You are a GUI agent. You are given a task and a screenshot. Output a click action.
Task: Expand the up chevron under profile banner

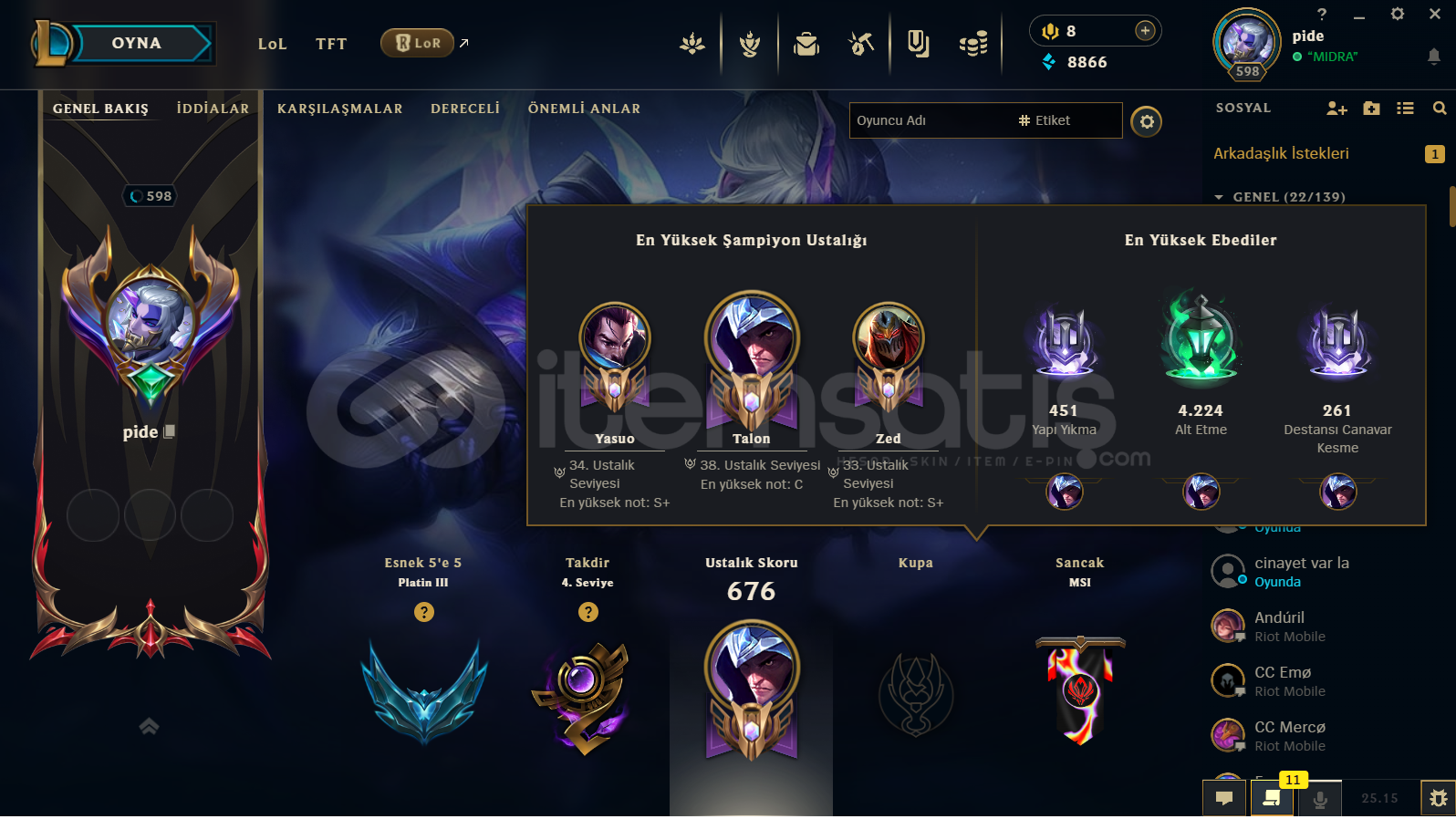149,726
